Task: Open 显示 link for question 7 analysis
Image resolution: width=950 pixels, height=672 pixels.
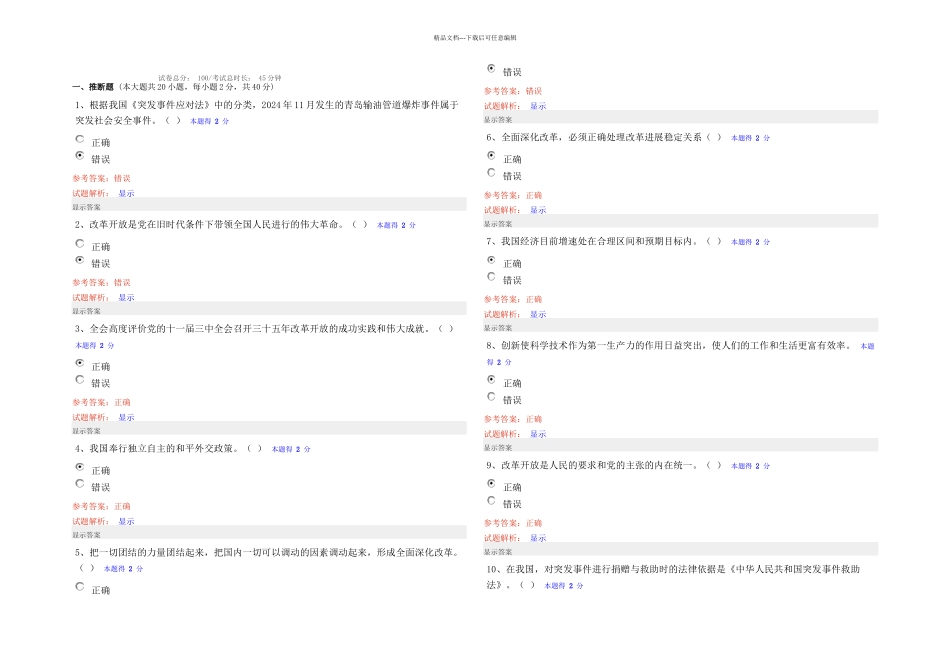Action: 538,314
